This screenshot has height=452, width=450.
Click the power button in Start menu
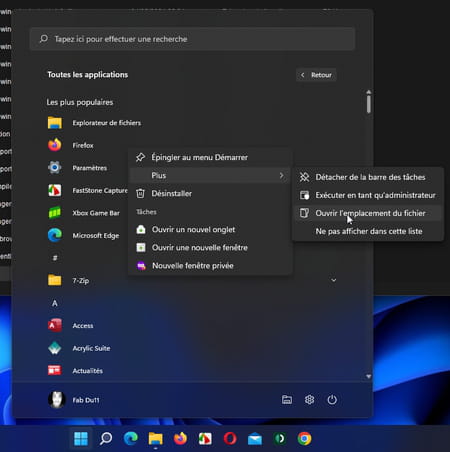coord(332,400)
